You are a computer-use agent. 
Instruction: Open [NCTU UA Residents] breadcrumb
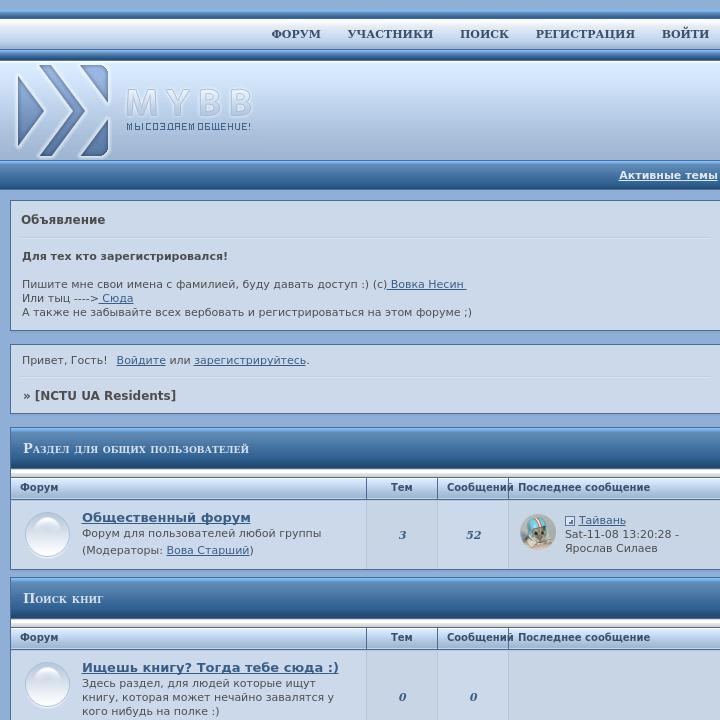coord(105,395)
